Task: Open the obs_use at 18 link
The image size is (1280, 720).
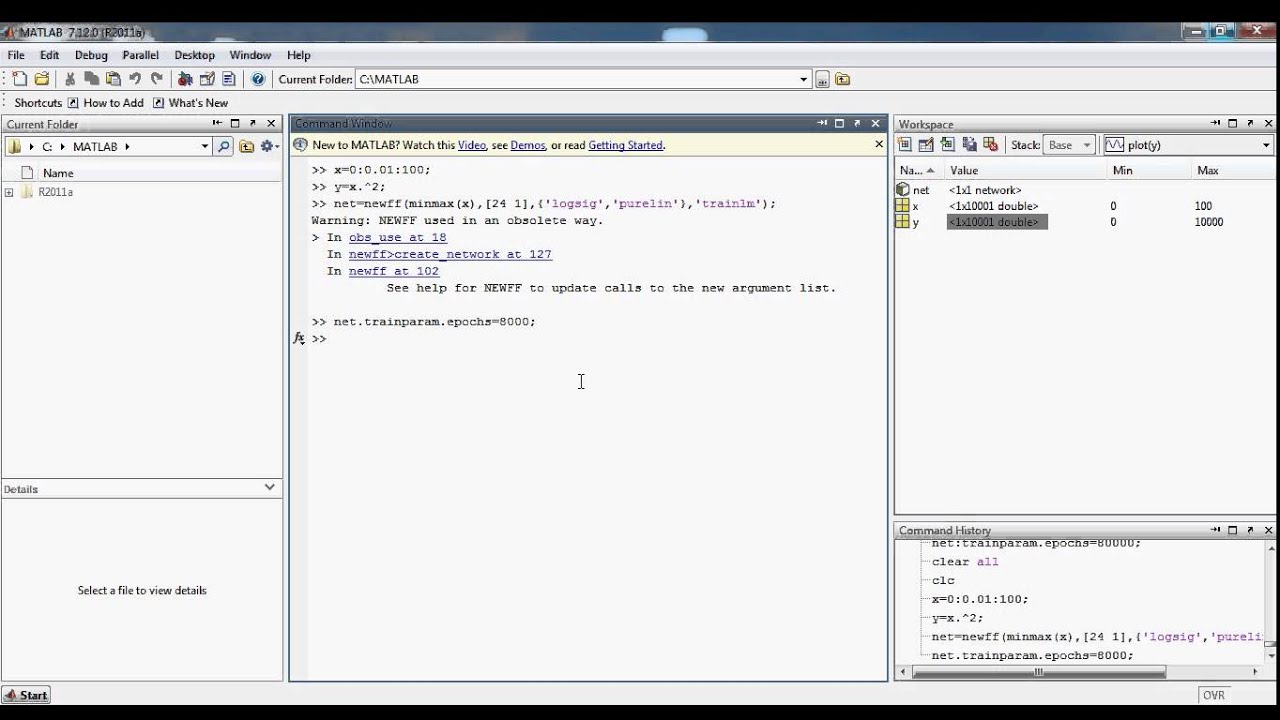Action: [x=397, y=237]
